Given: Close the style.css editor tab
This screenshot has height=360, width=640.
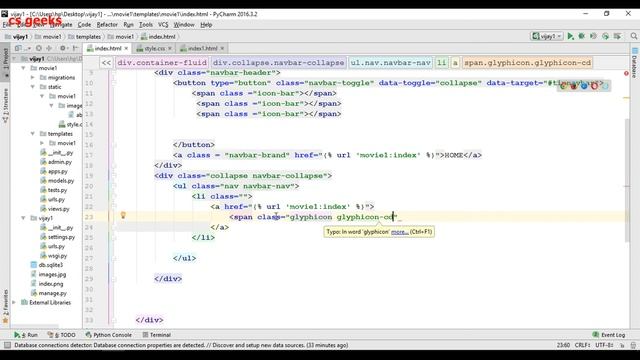Looking at the screenshot, I should point(170,48).
